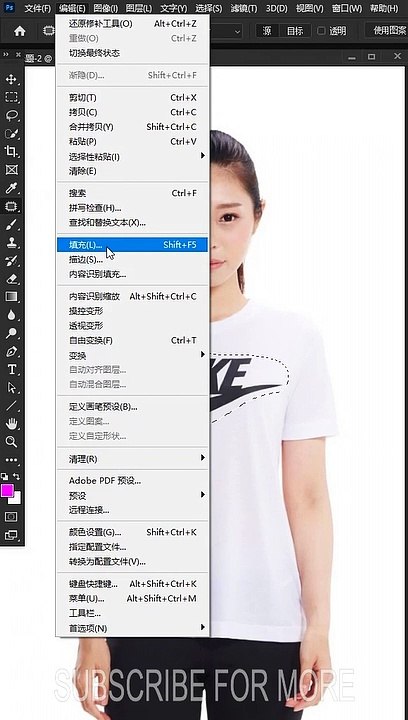The height and width of the screenshot is (720, 408).
Task: Choose Adobe PDF 预设... menu entry
Action: click(x=132, y=481)
